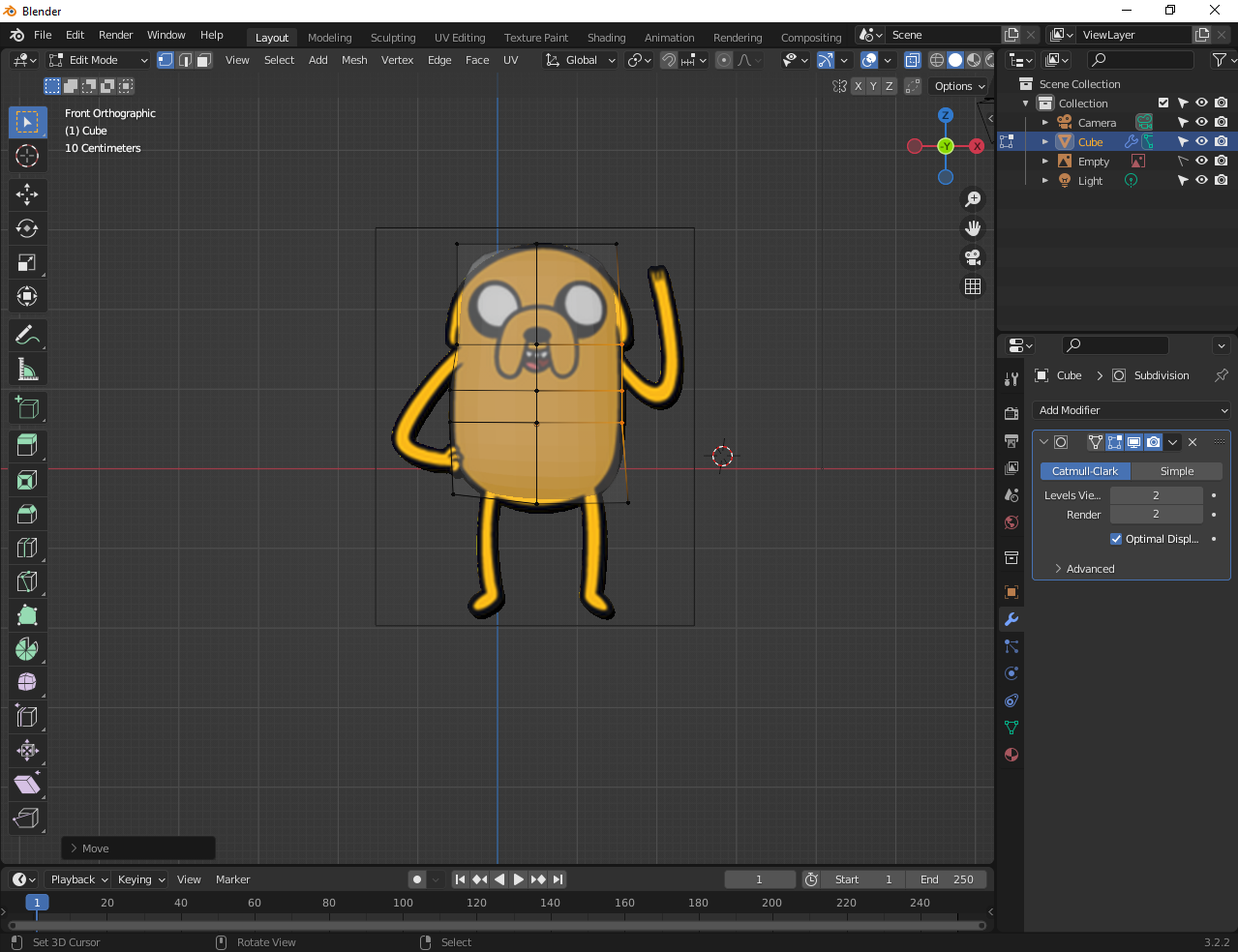
Task: Select the Spin tool
Action: [27, 649]
